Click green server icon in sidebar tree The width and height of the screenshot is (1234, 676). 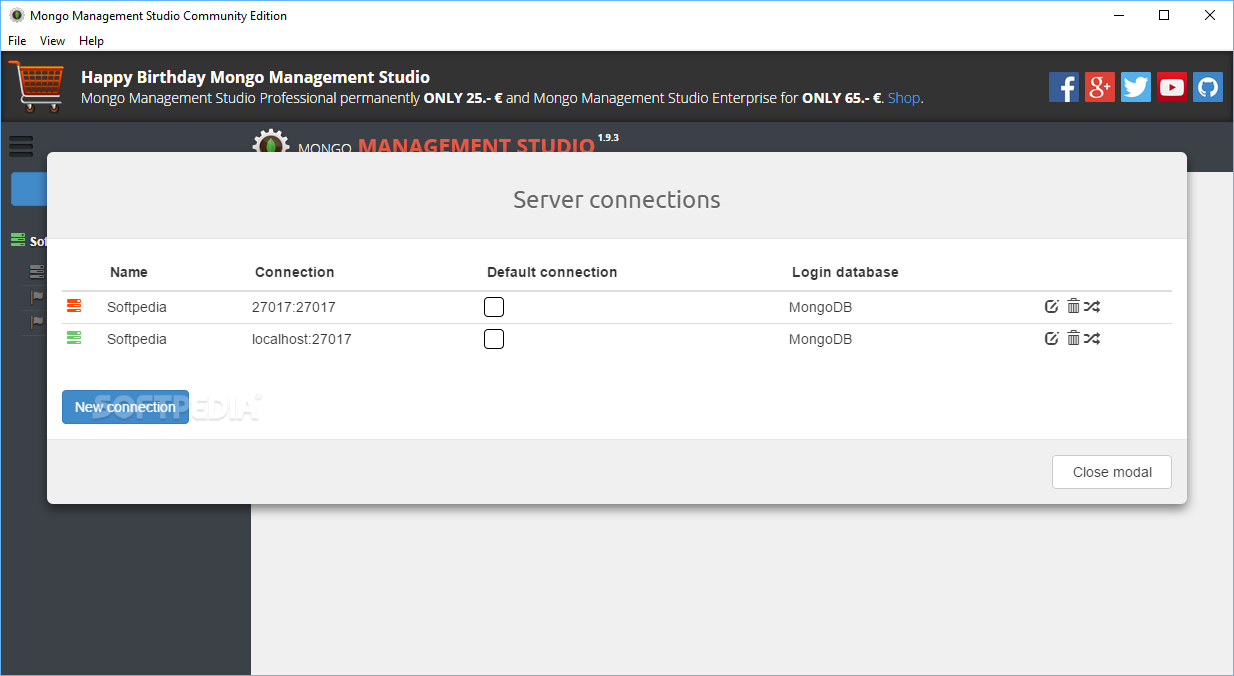(x=18, y=240)
